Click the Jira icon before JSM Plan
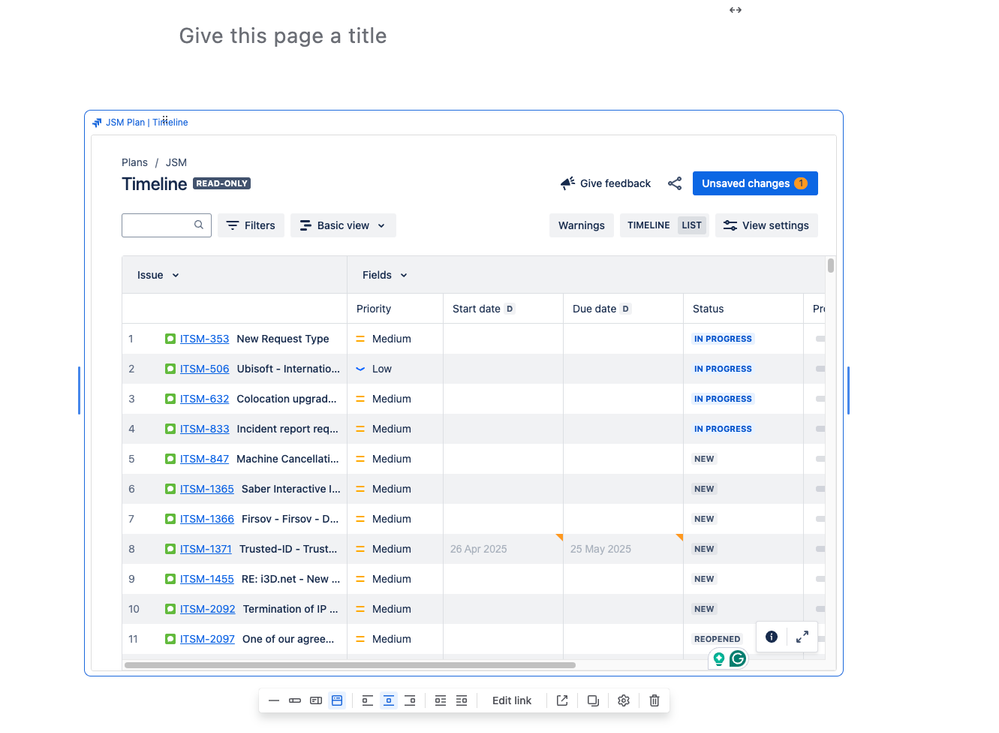 pos(97,122)
